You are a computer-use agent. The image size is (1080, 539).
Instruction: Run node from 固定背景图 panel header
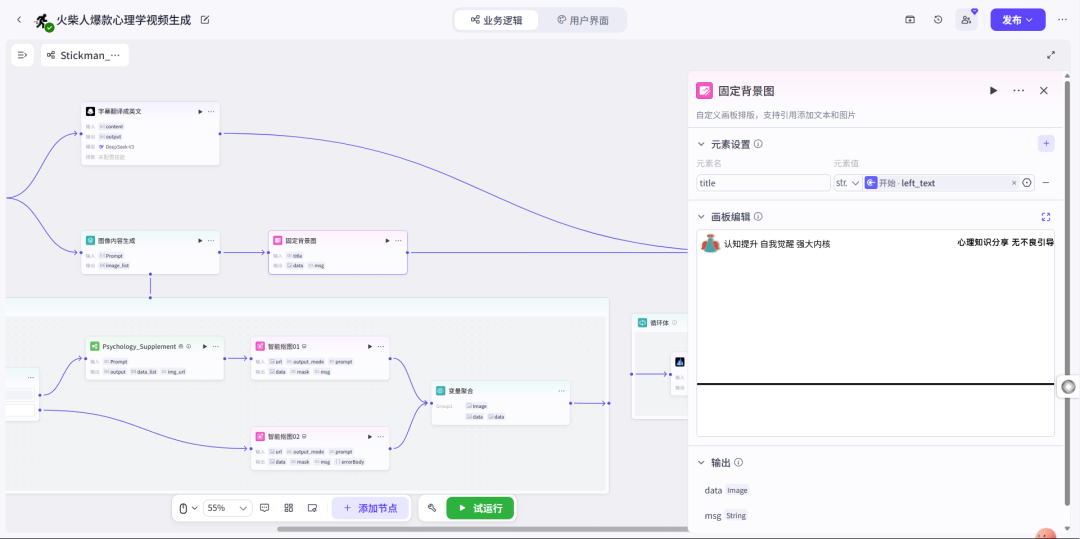[x=993, y=90]
